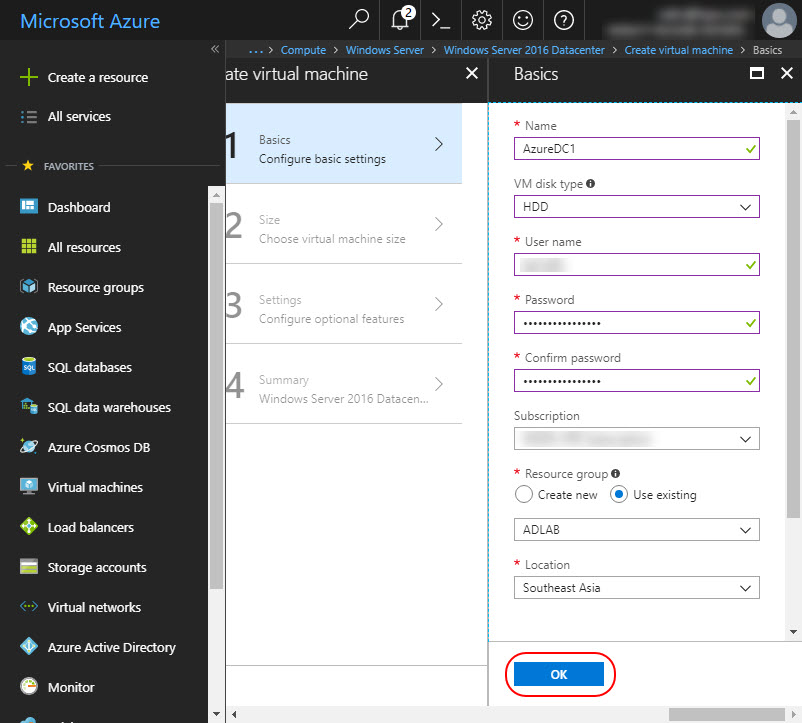The width and height of the screenshot is (802, 723).
Task: Click the Load balancers diamond icon
Action: pyautogui.click(x=29, y=526)
